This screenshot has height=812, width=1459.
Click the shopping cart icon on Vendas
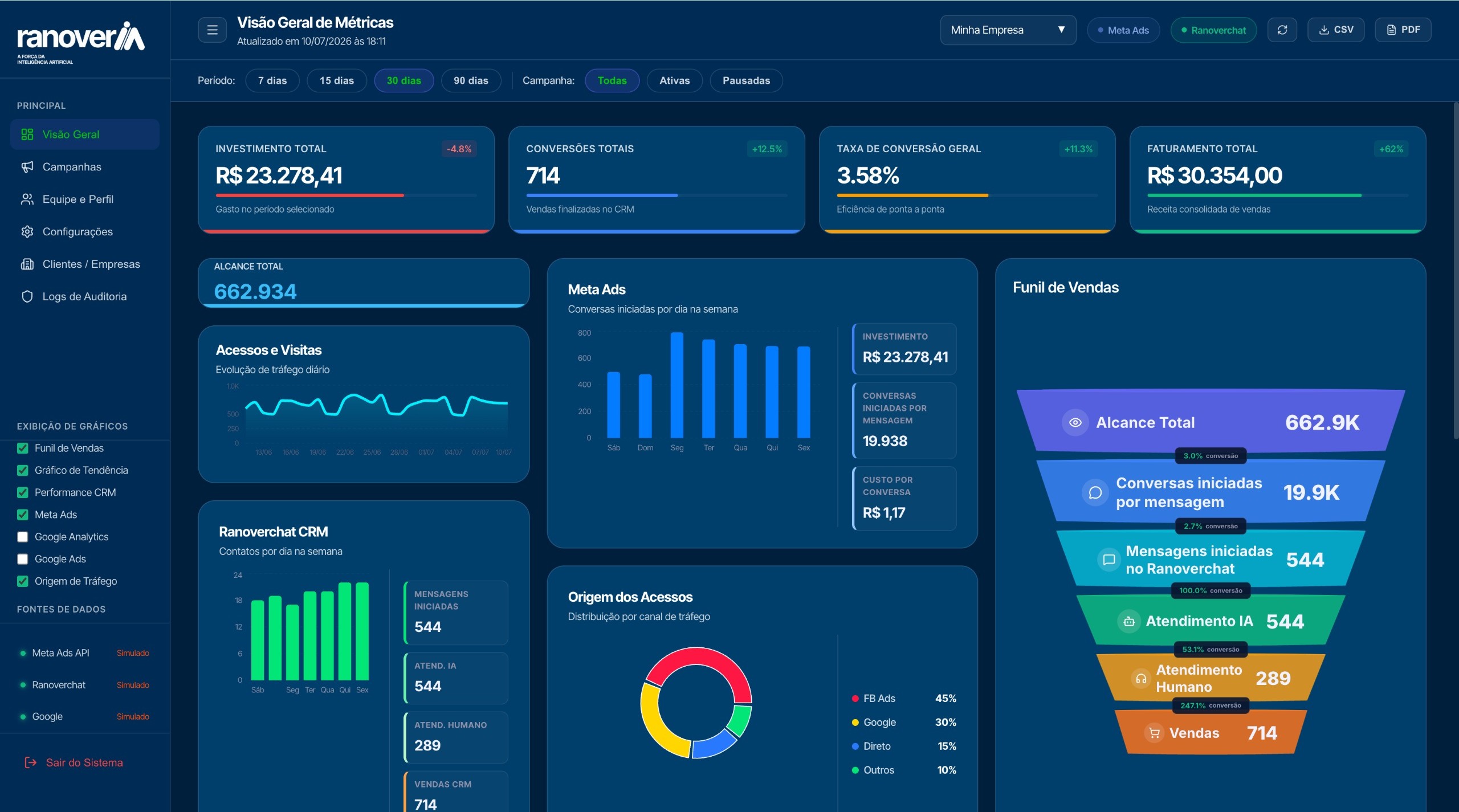pyautogui.click(x=1154, y=733)
